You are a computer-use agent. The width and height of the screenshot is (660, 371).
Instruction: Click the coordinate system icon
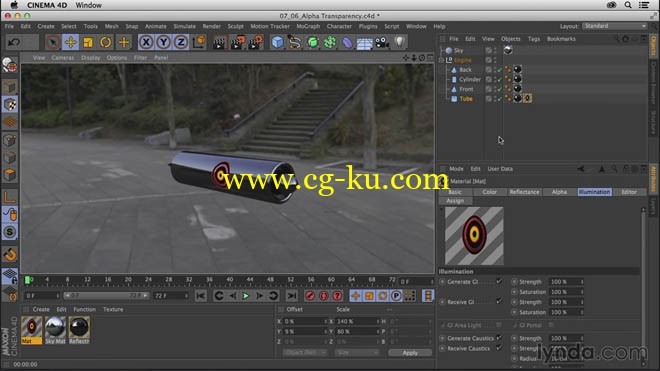[x=199, y=42]
